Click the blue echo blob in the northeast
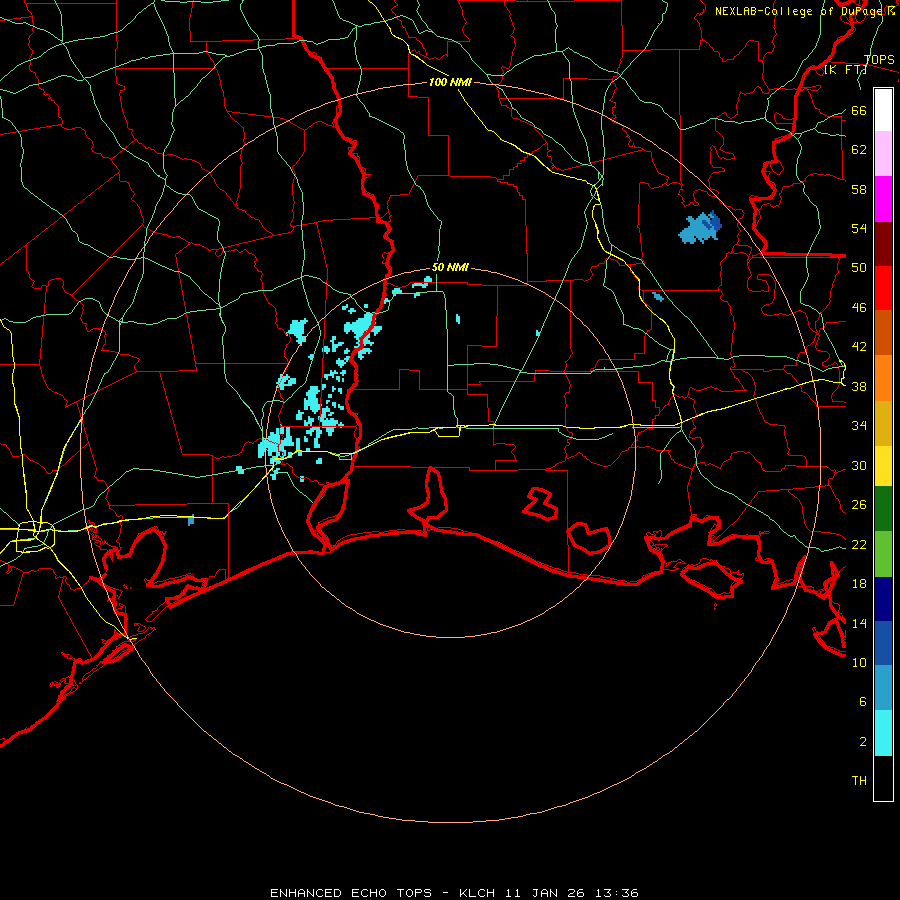900x900 pixels. (x=700, y=228)
